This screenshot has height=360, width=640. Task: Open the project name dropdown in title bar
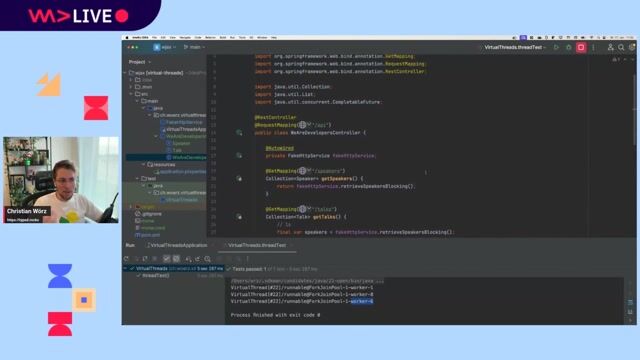169,47
